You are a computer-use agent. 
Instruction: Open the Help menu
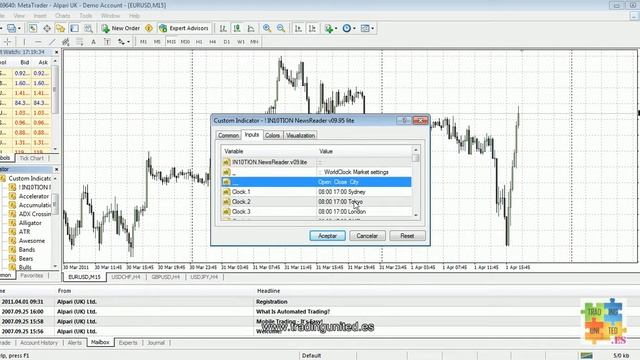[x=134, y=16]
